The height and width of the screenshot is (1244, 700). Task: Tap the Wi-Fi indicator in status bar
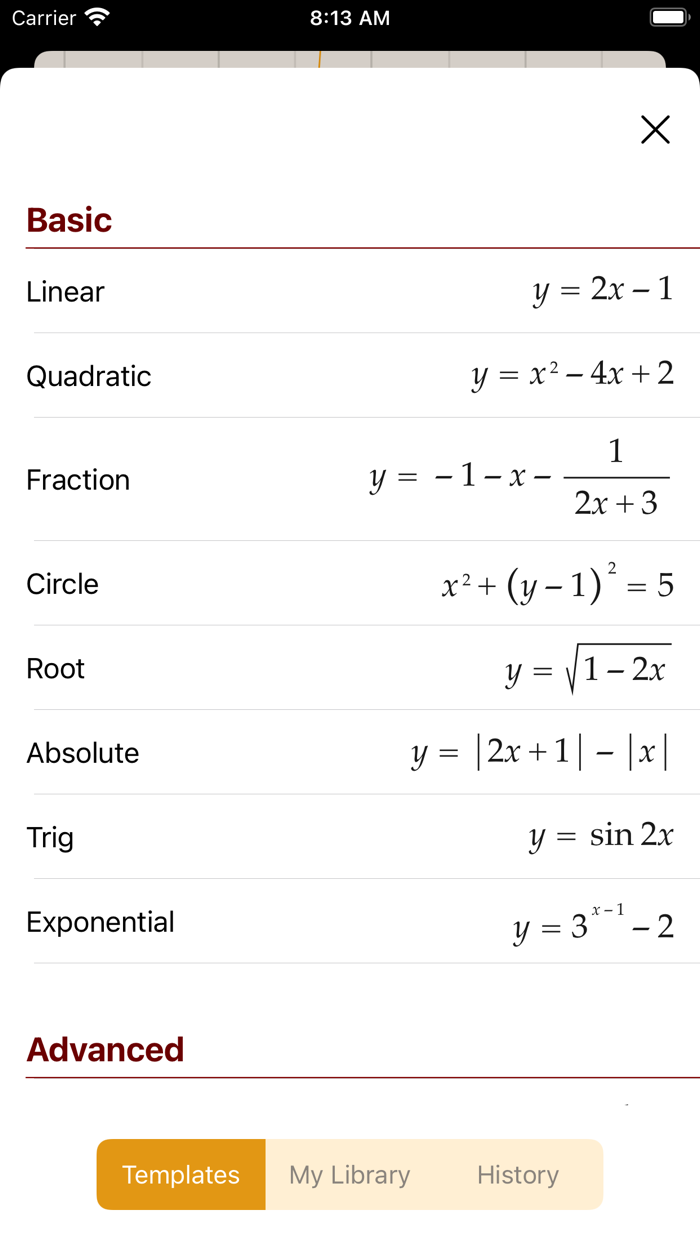pos(97,17)
